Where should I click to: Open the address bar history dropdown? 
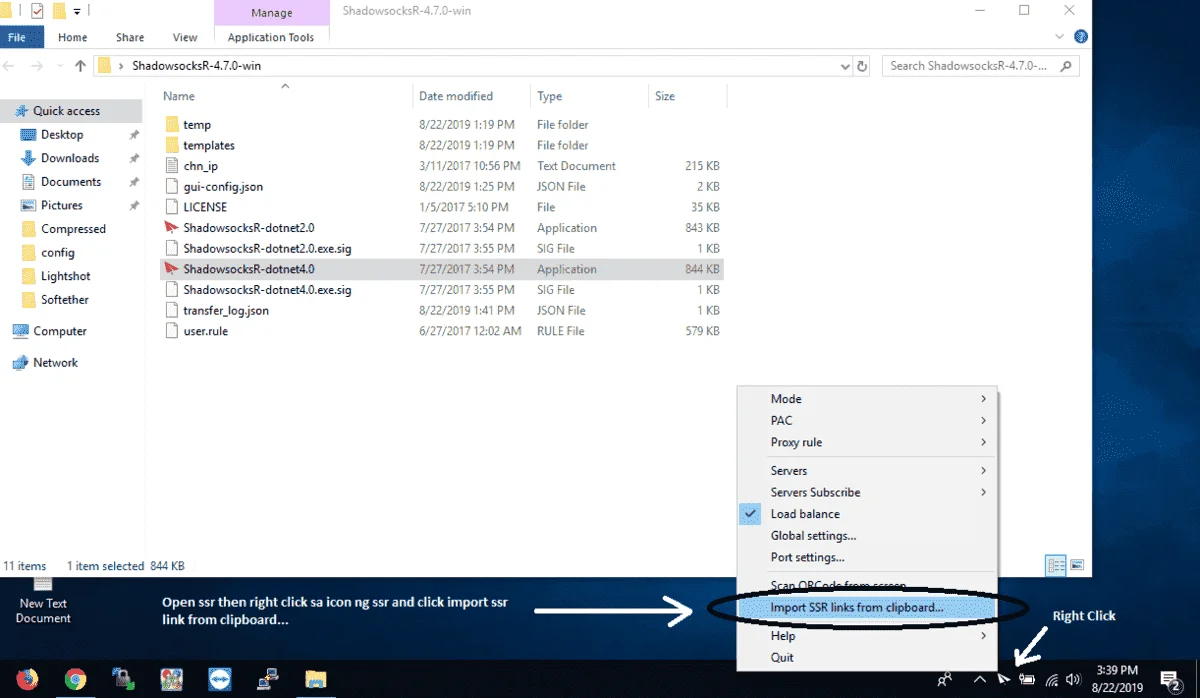click(x=845, y=66)
